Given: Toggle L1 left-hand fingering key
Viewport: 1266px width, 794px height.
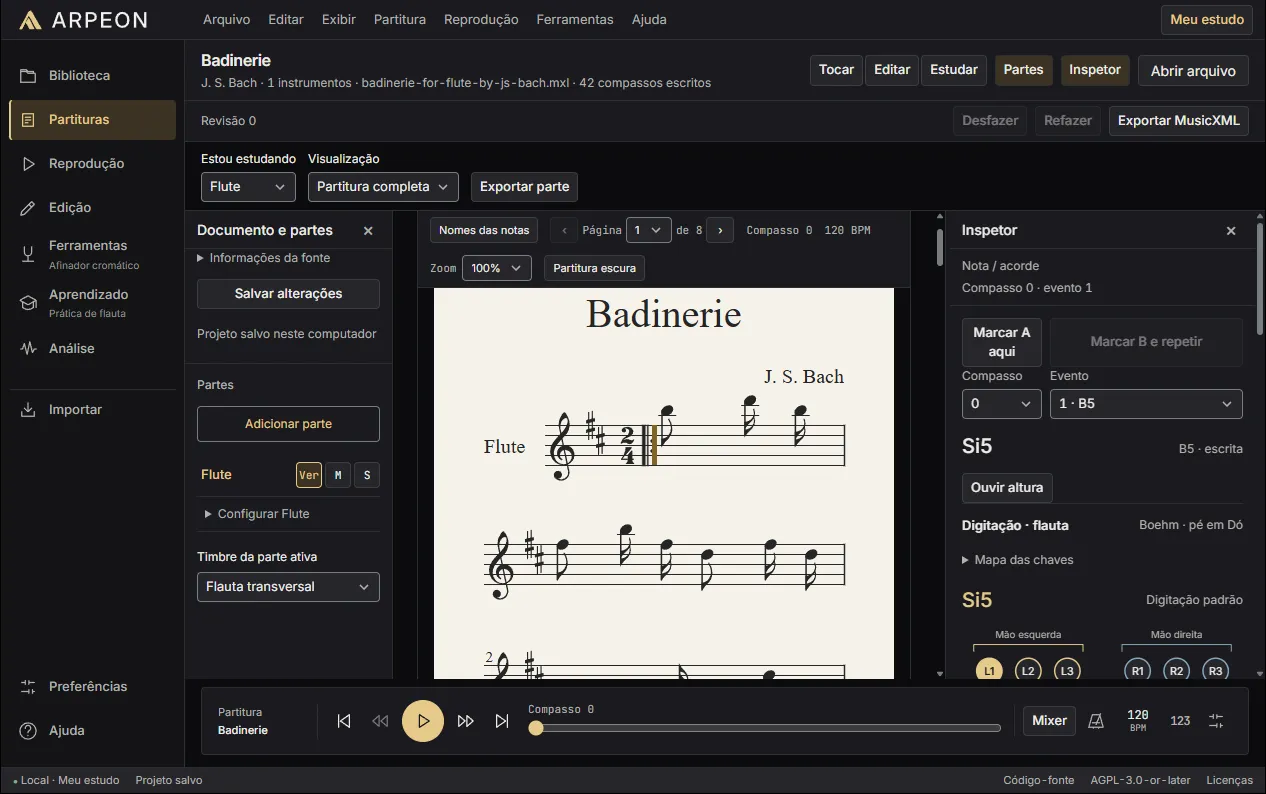Looking at the screenshot, I should tap(989, 671).
